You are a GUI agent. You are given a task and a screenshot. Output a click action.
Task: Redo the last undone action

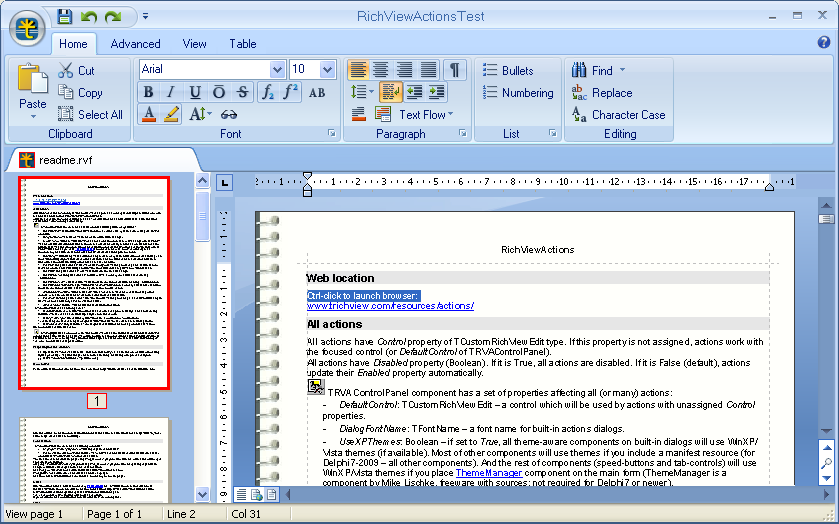click(113, 17)
